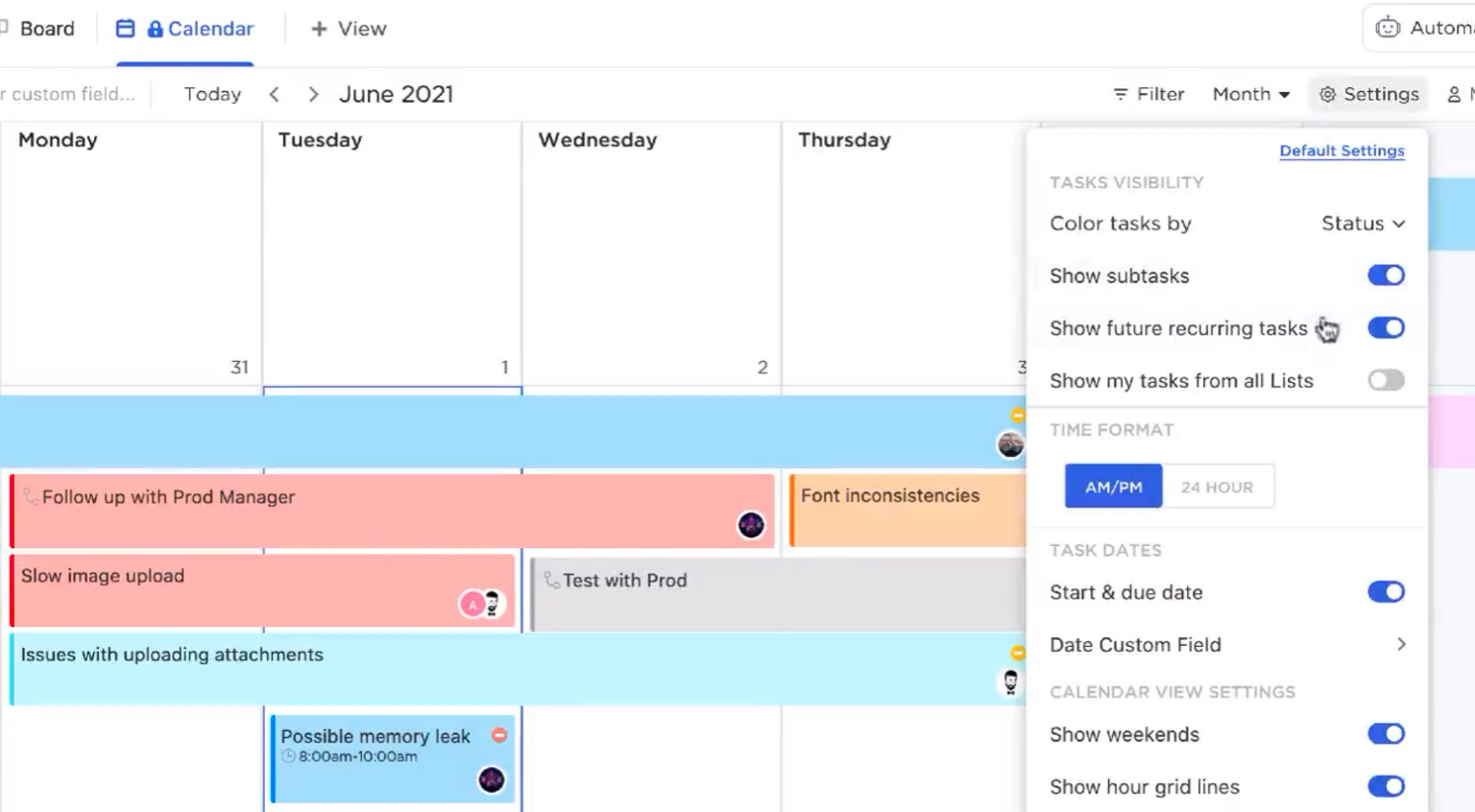Select the 24 HOUR time format
The image size is (1475, 812).
(x=1218, y=486)
